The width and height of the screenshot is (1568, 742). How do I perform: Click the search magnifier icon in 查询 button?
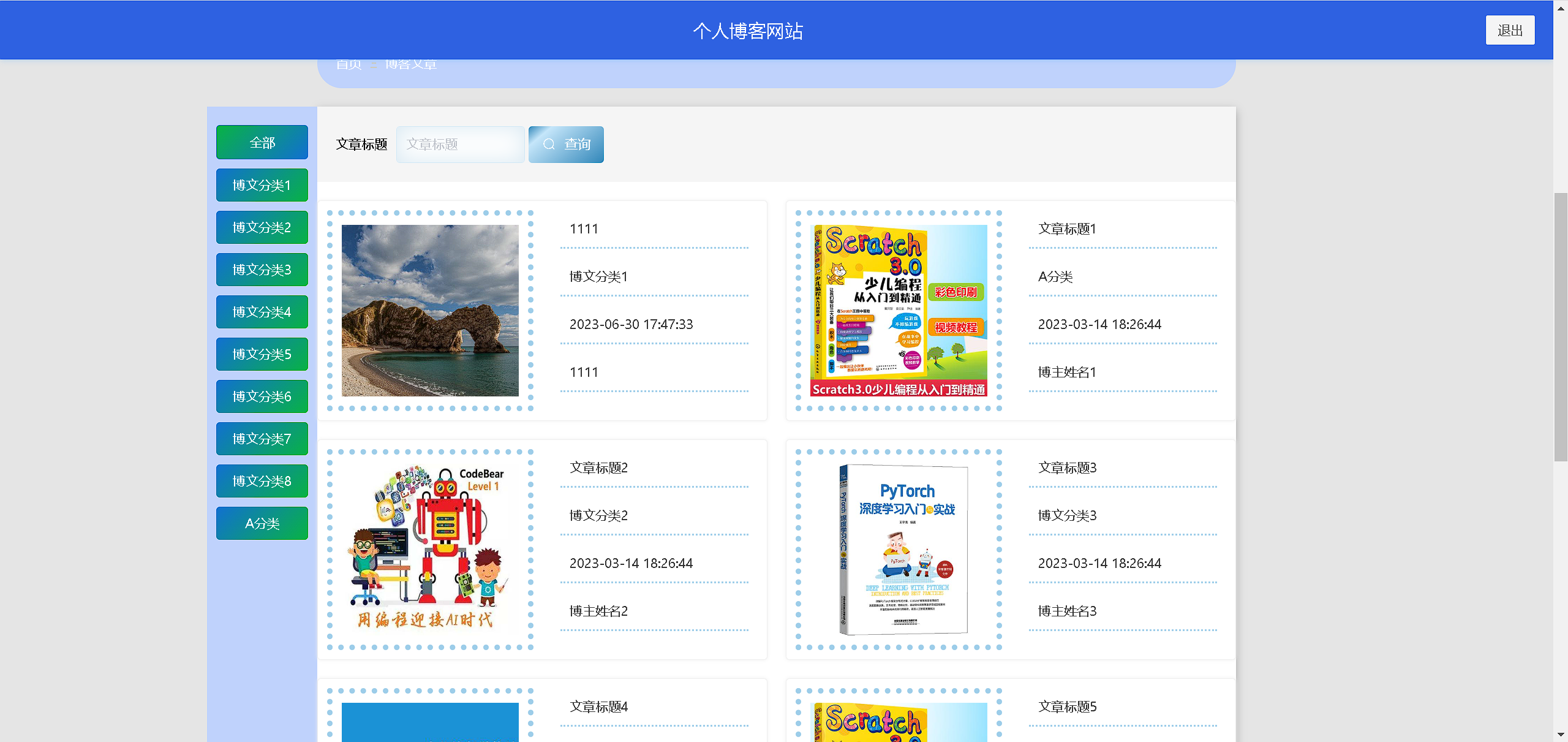[549, 145]
